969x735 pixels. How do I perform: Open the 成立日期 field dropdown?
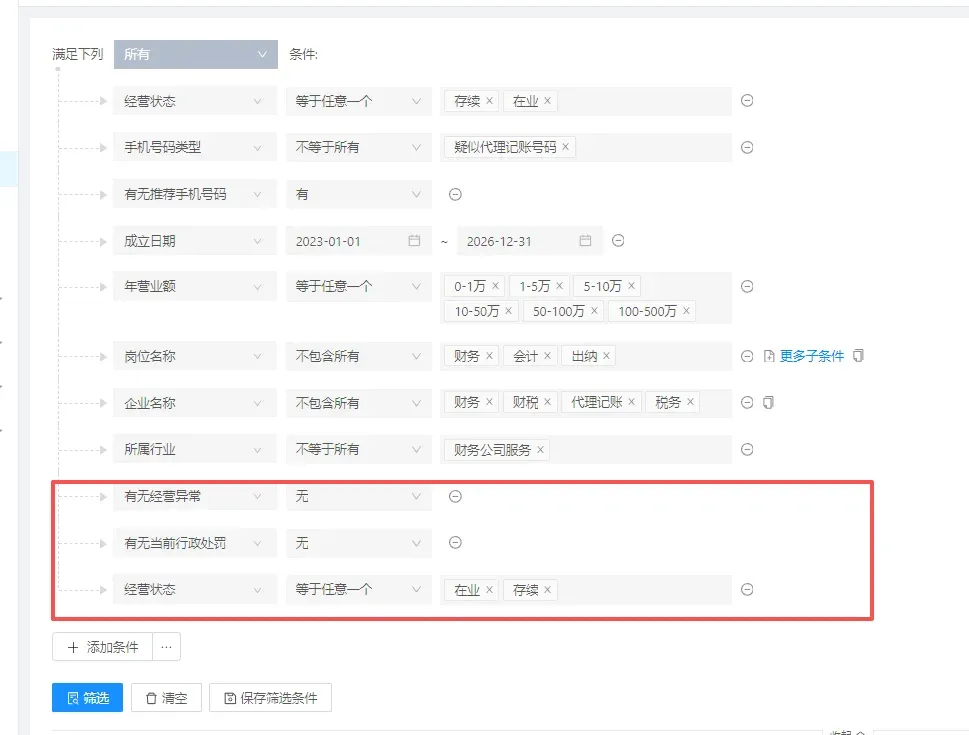pos(195,241)
